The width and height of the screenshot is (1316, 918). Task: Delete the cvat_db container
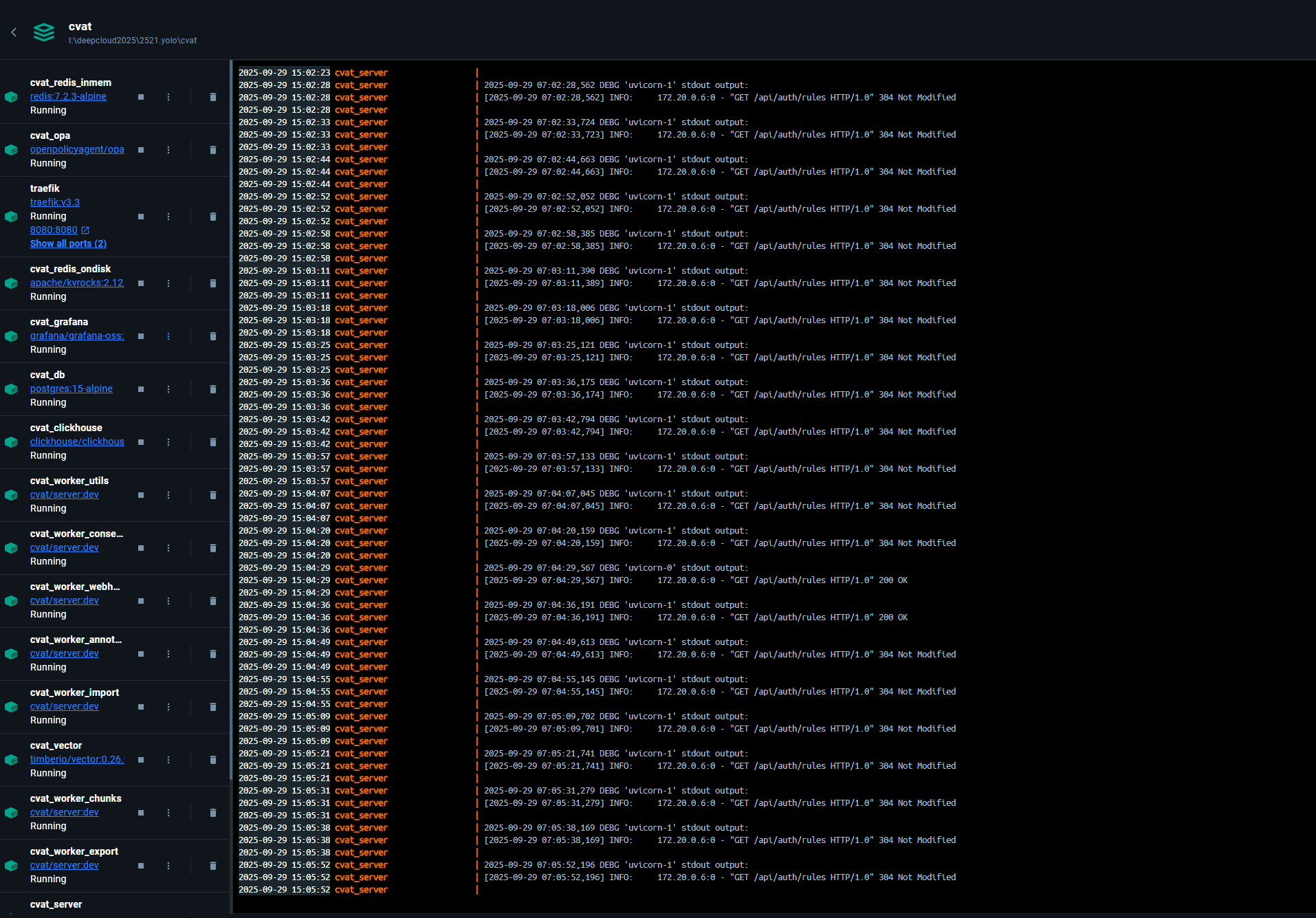point(213,389)
